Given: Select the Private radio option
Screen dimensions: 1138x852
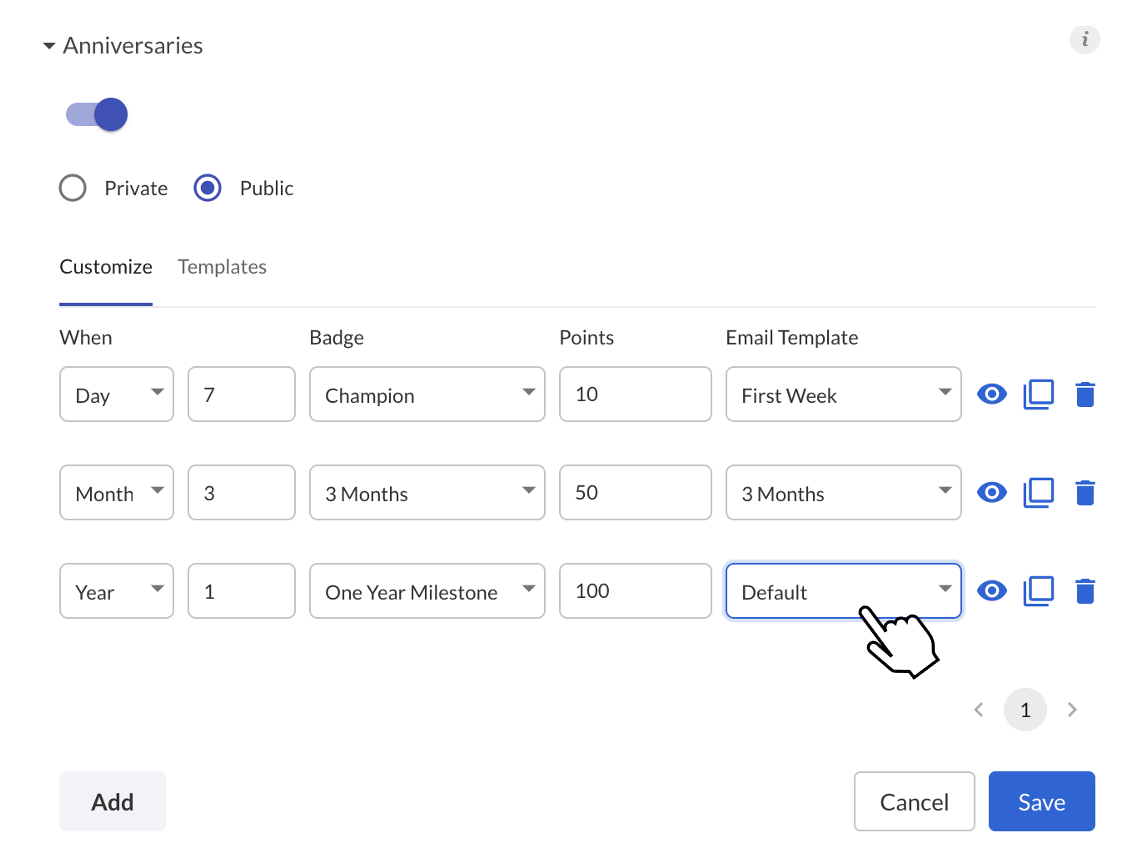Looking at the screenshot, I should [x=73, y=188].
